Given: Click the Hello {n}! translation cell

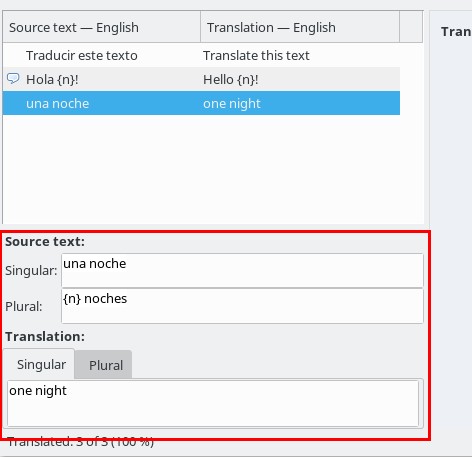Looking at the screenshot, I should (x=231, y=80).
